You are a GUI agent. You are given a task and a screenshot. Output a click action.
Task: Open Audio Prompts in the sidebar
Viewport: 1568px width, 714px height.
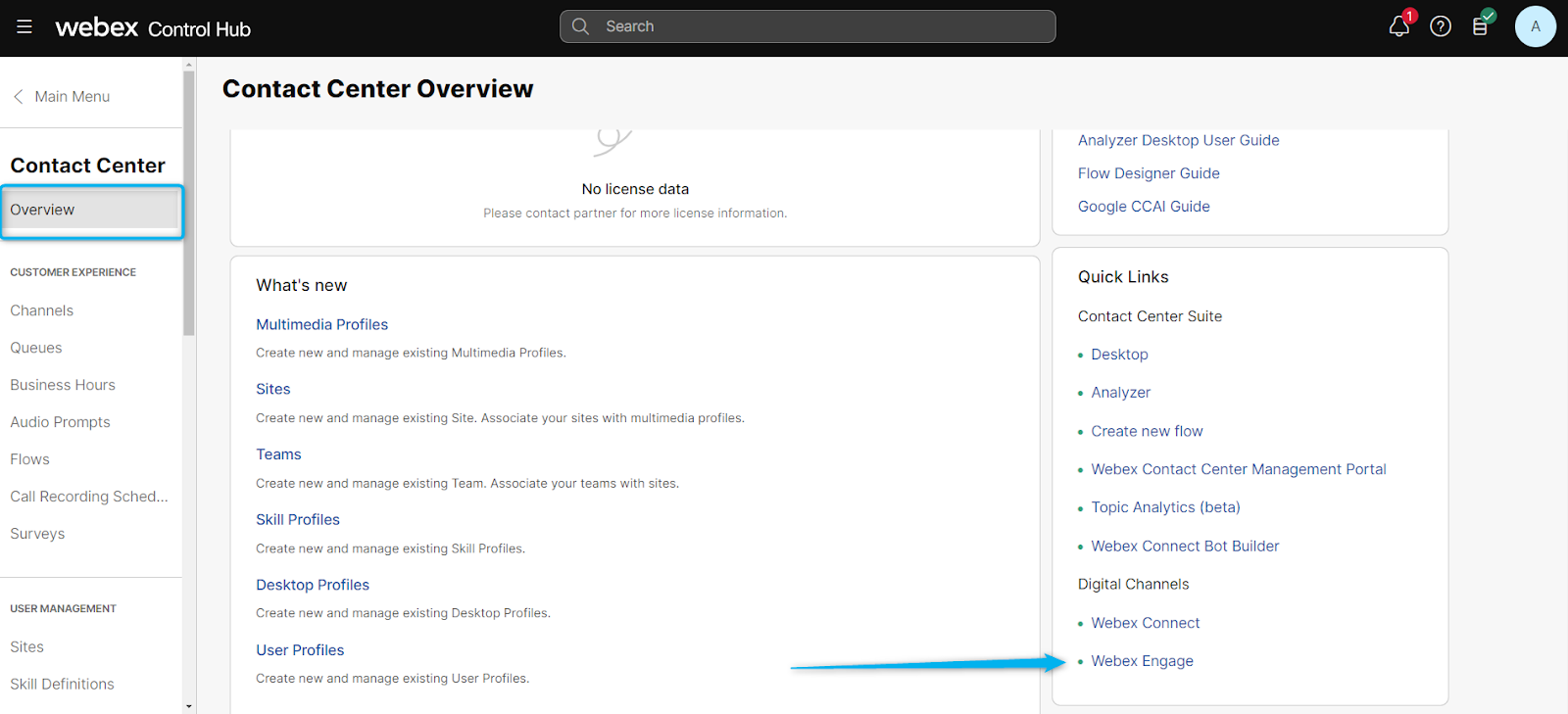tap(60, 422)
